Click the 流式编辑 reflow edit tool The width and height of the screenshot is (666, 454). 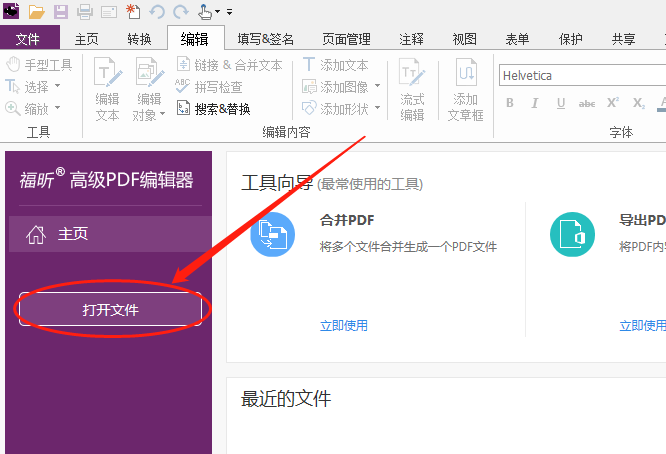tap(412, 89)
